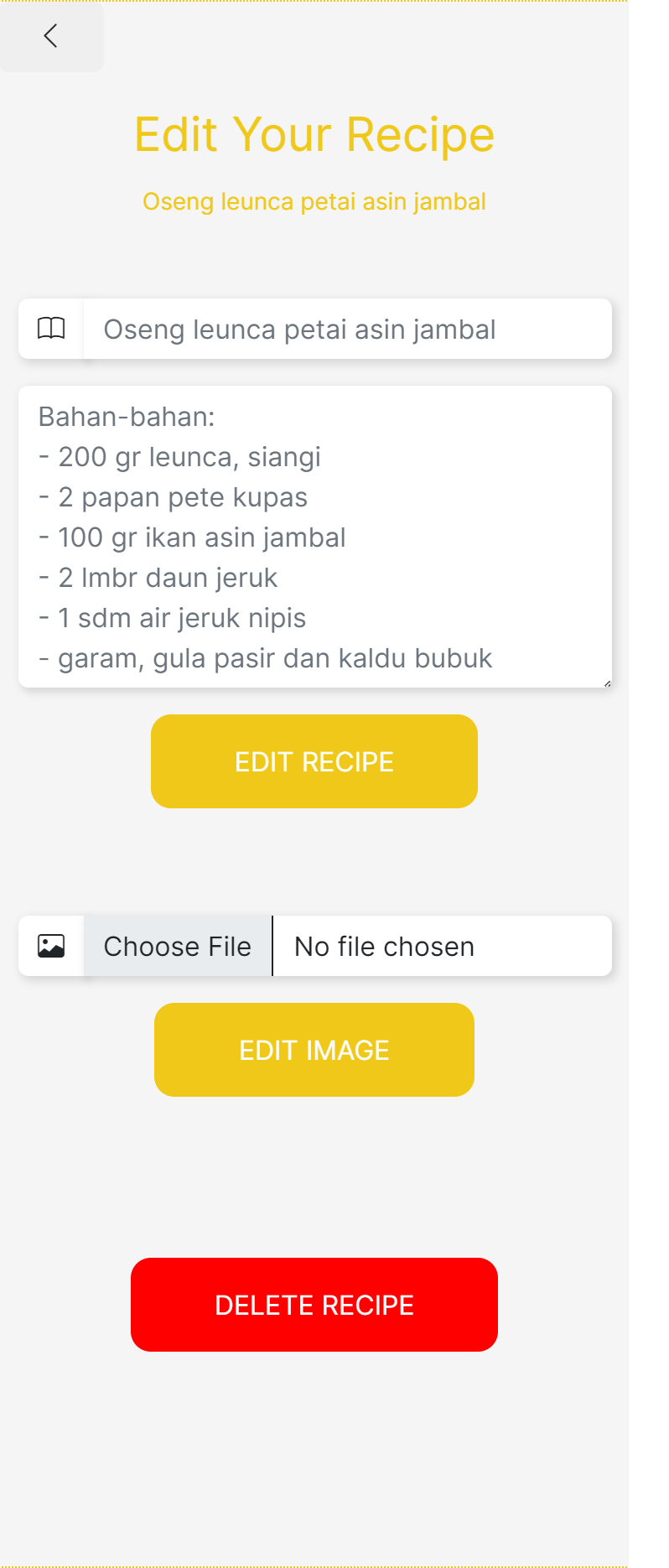Select the chevron navigation icon

[x=50, y=36]
